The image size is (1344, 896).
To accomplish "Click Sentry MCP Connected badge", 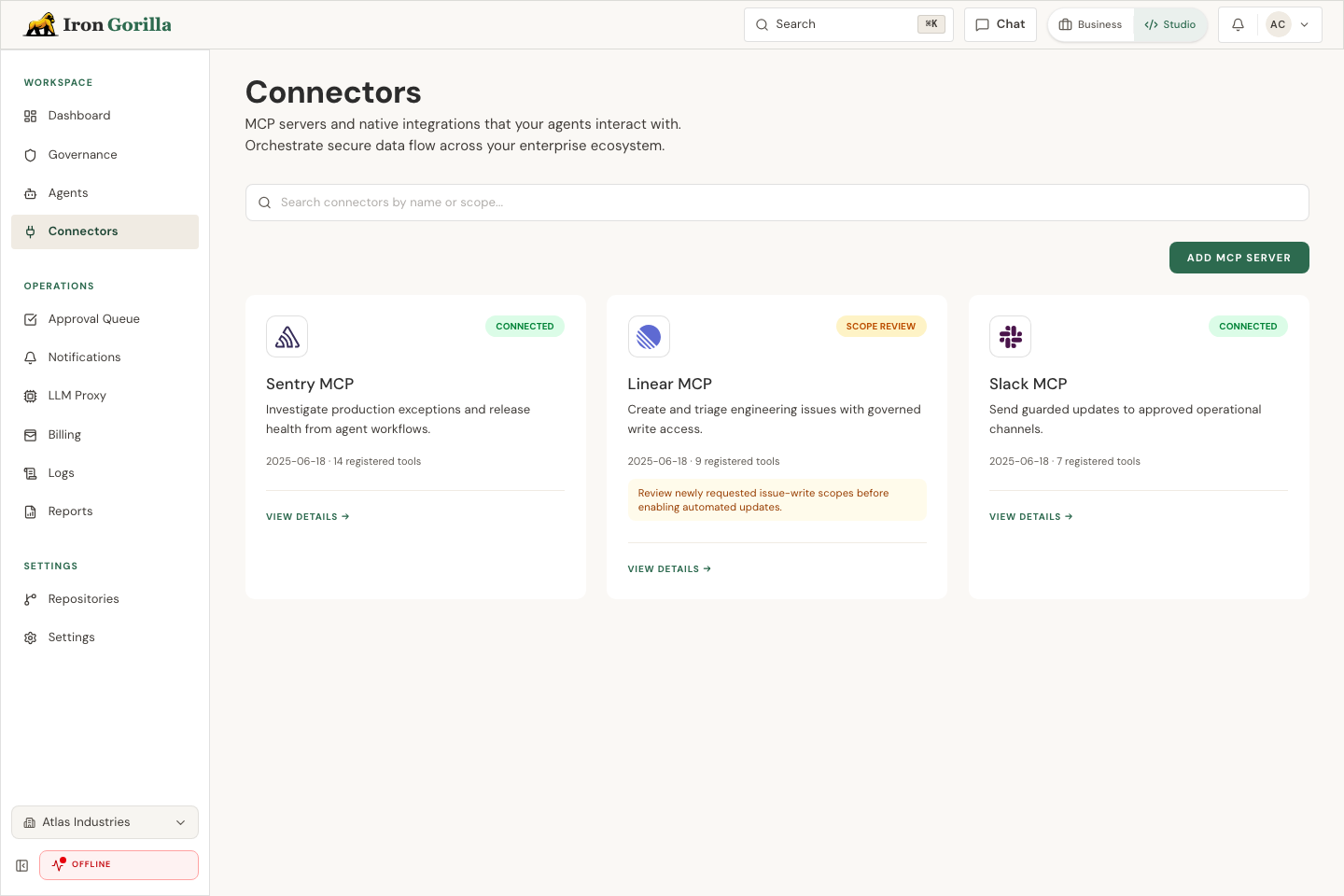I will pos(525,327).
